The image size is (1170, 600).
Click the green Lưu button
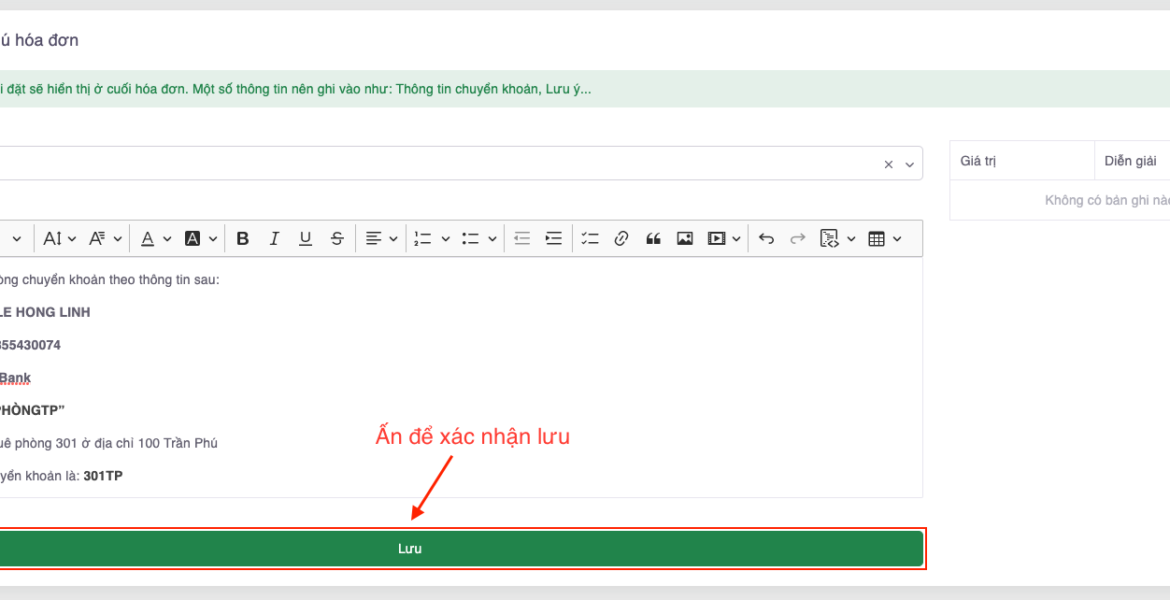click(x=410, y=549)
